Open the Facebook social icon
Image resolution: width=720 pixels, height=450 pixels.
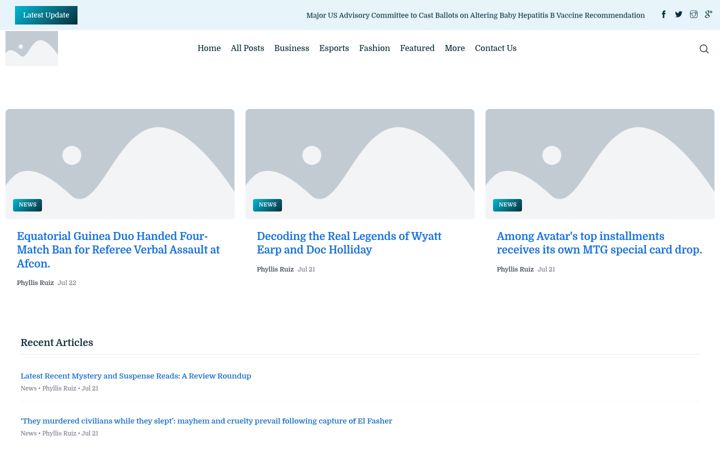pos(664,15)
